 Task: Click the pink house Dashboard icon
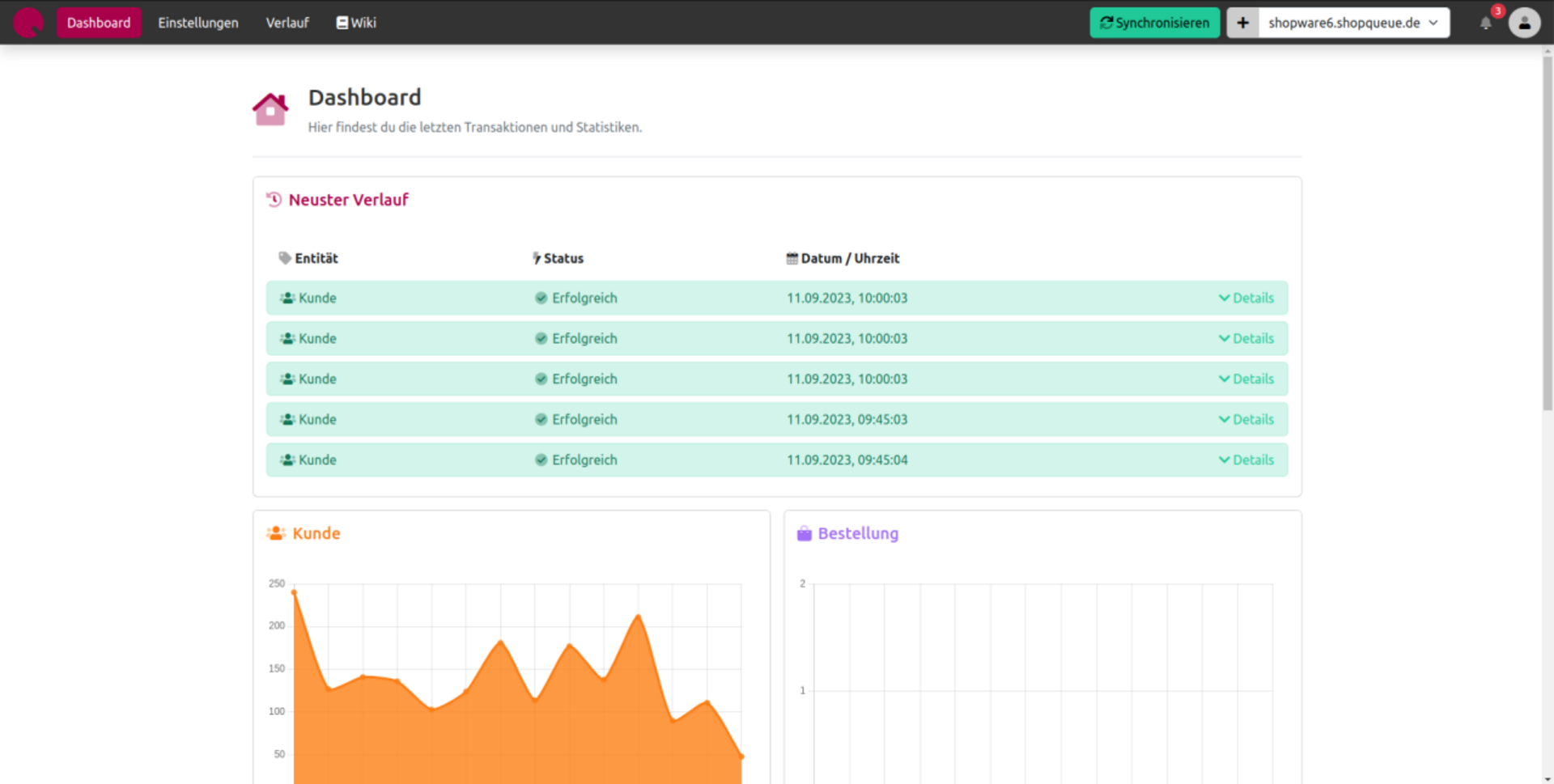[x=270, y=109]
